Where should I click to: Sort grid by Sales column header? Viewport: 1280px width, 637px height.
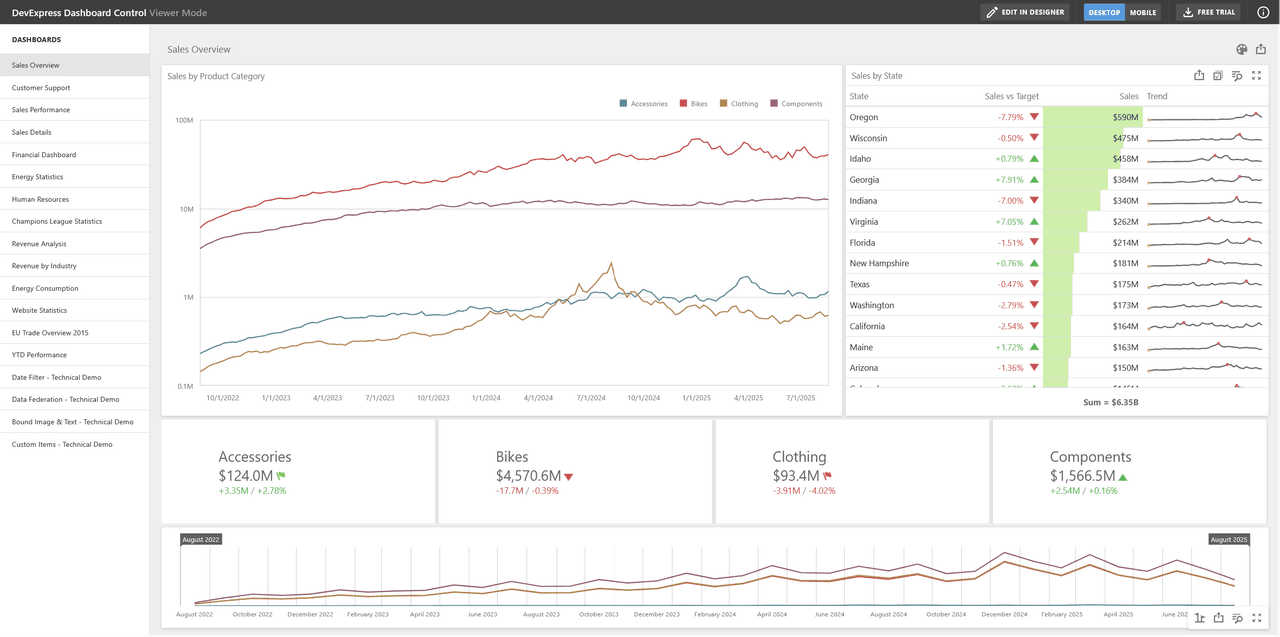[1129, 97]
